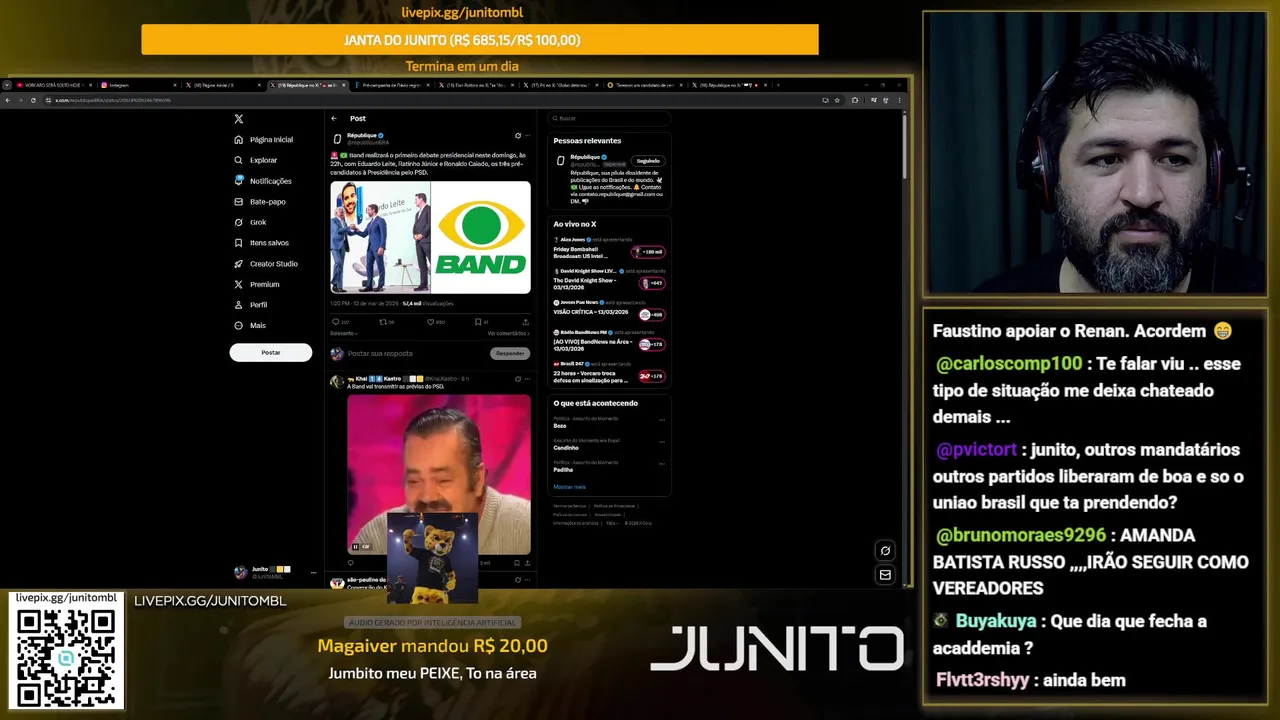Open floating Grok button bottom right
1280x720 pixels.
(885, 550)
